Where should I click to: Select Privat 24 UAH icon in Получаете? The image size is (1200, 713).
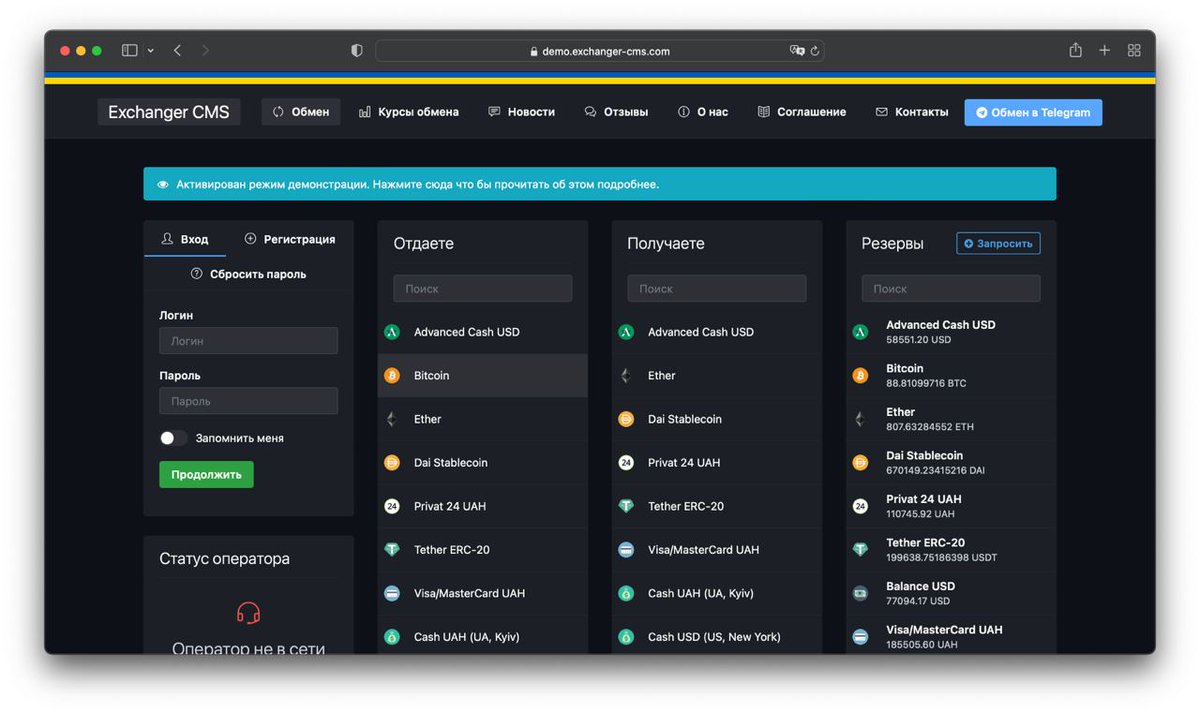626,463
